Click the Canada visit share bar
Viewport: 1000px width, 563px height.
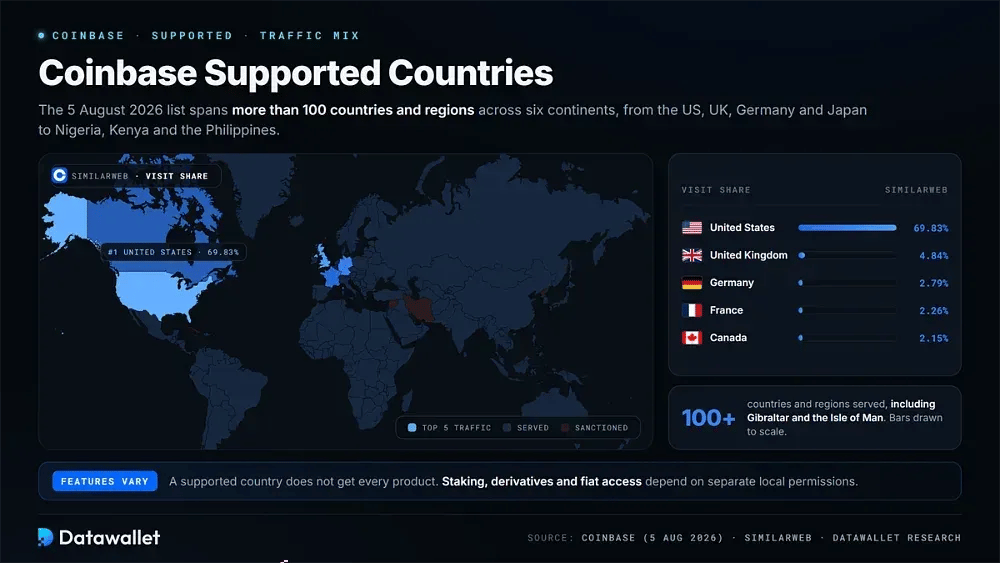point(847,338)
